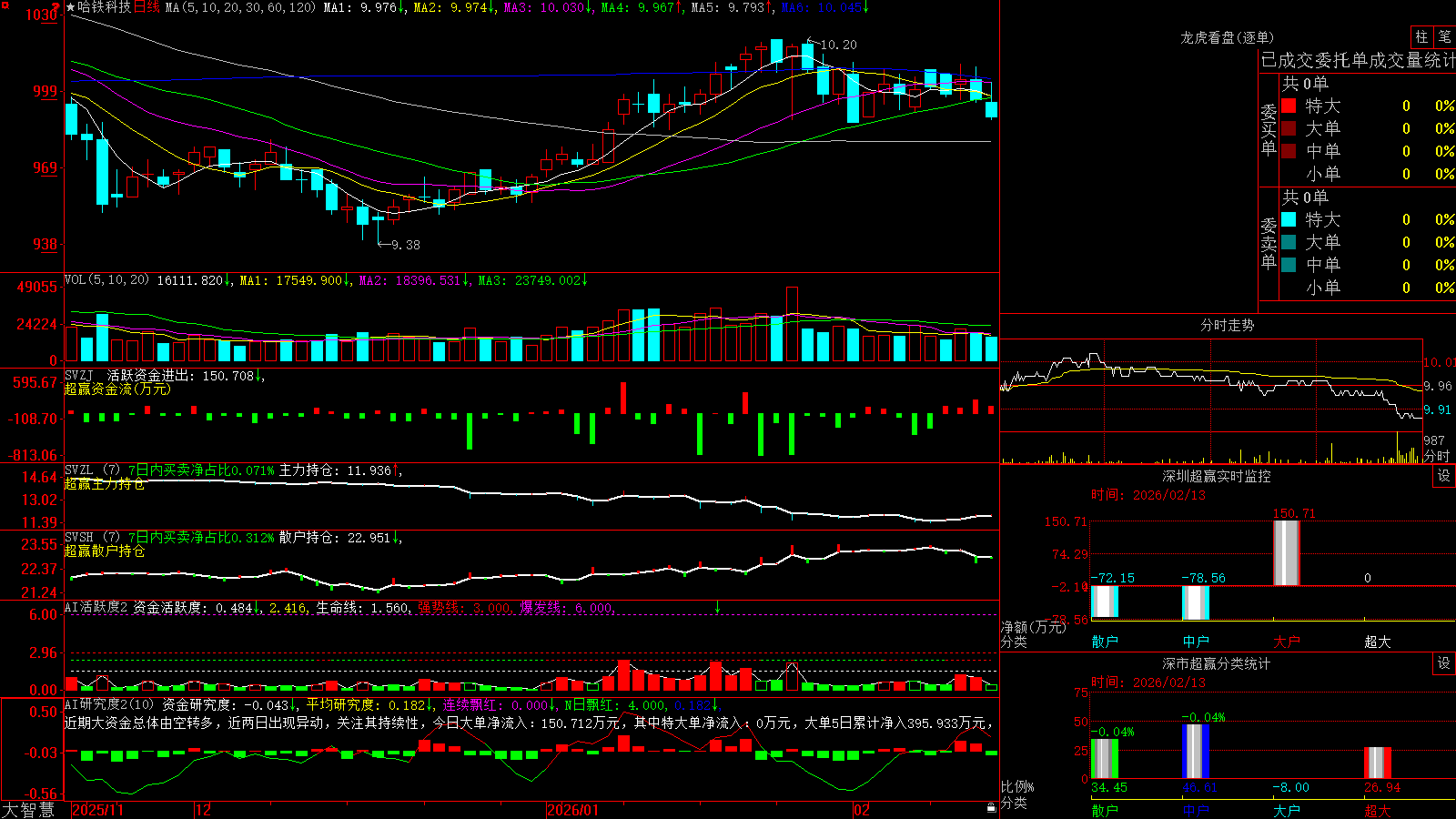This screenshot has width=1456, height=819.
Task: Click the dark red 大单 buy-order swatch
Action: point(1289,128)
